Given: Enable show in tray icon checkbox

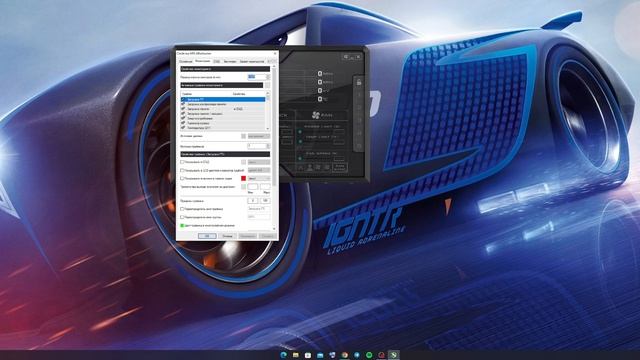Looking at the screenshot, I should (x=182, y=178).
